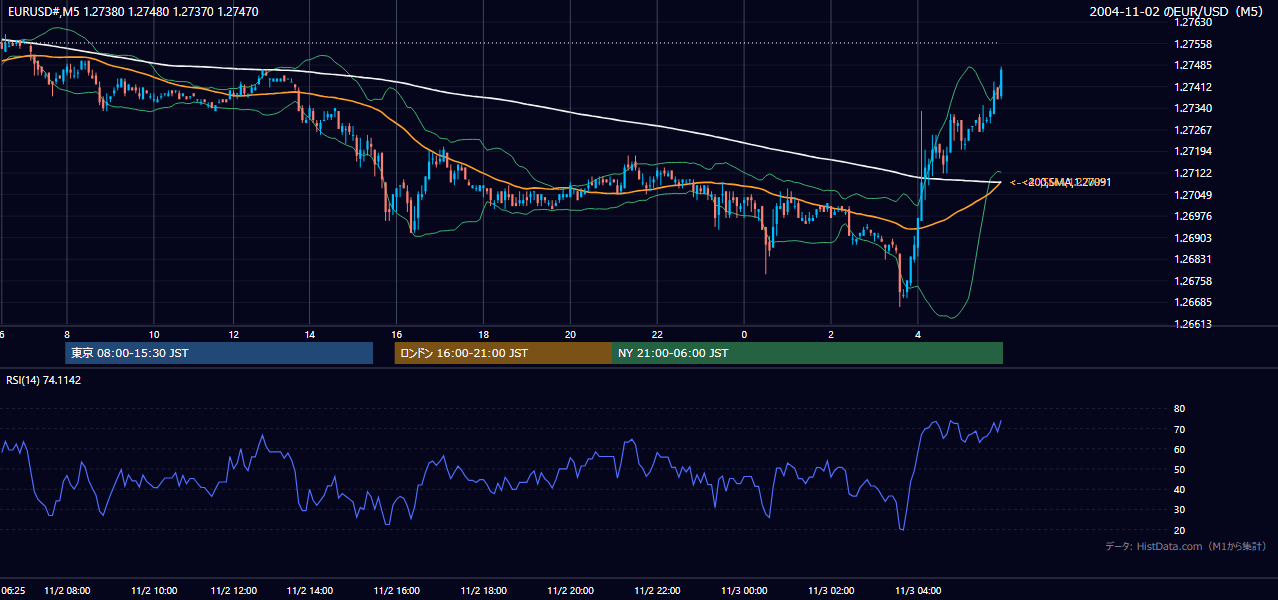Click RSI scale label 80
The height and width of the screenshot is (600, 1278).
pyautogui.click(x=1179, y=409)
